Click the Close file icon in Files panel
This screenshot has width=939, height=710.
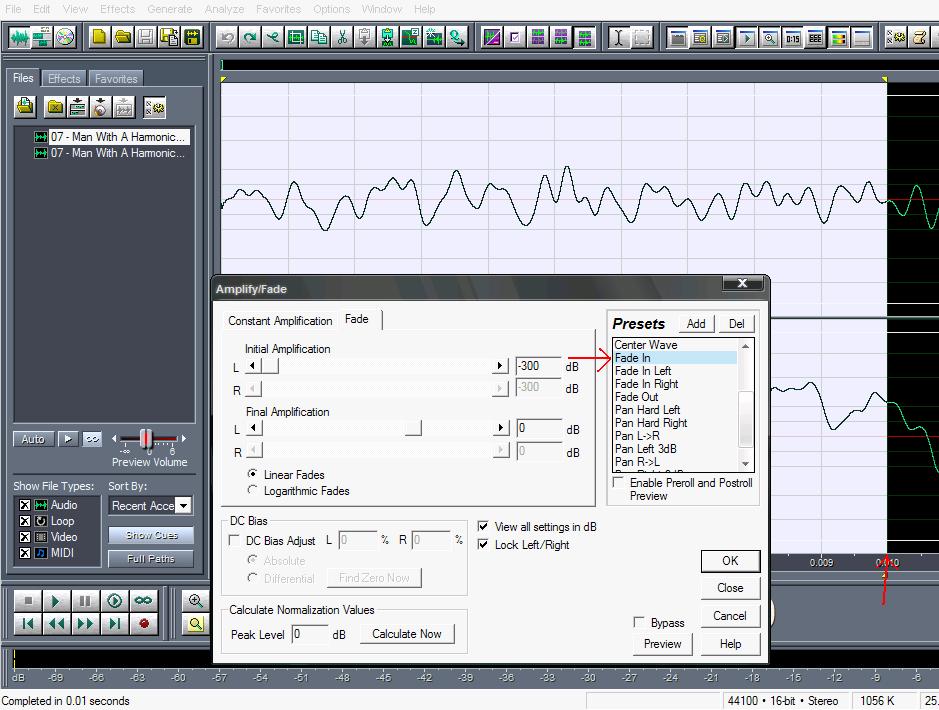pyautogui.click(x=55, y=107)
